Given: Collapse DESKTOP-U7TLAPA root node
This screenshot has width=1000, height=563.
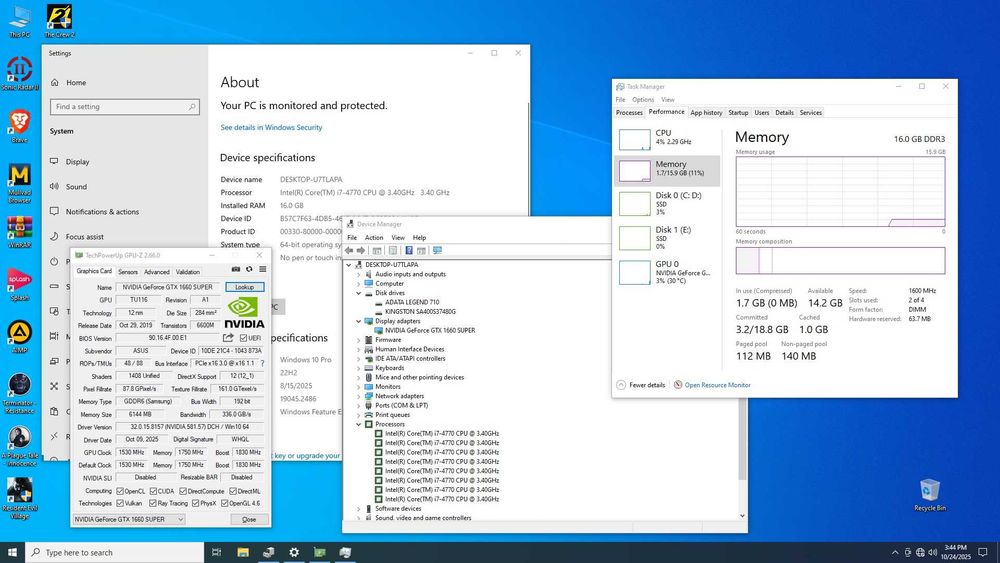Looking at the screenshot, I should click(349, 265).
